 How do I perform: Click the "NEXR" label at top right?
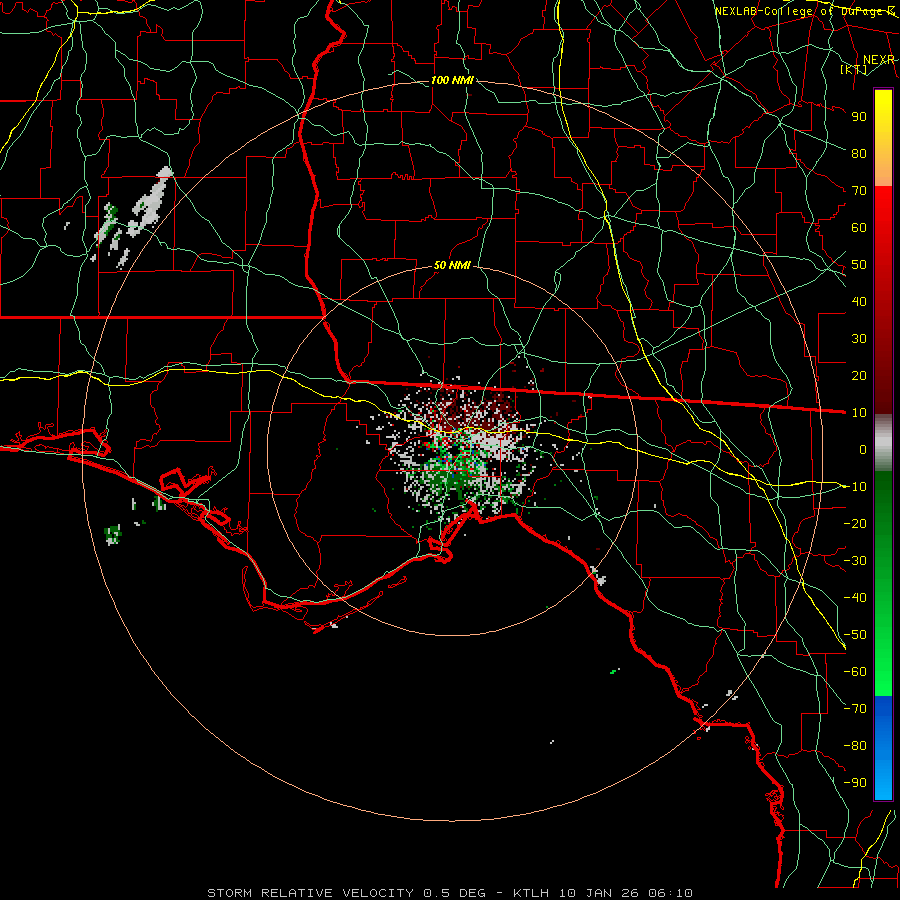(878, 60)
